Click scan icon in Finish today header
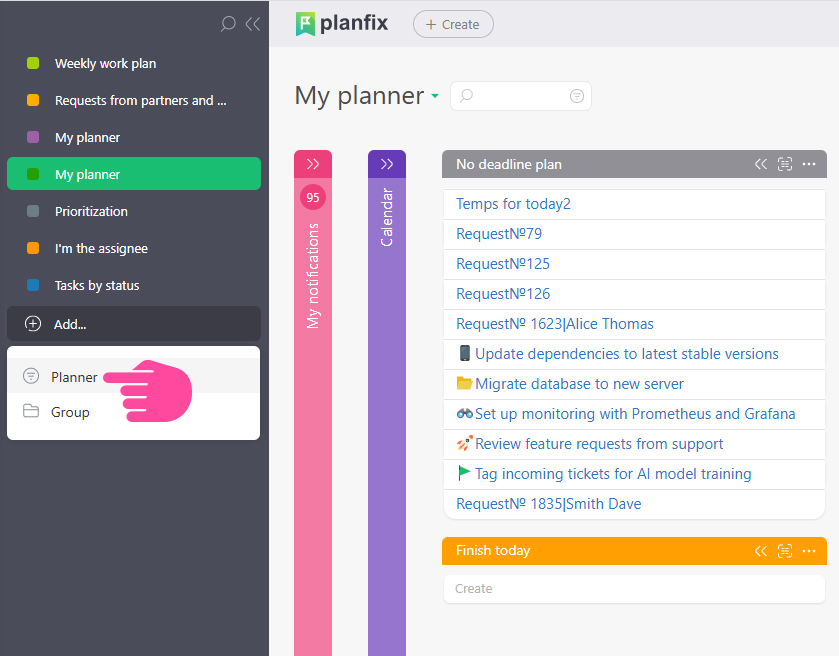Viewport: 839px width, 656px height. (x=785, y=551)
